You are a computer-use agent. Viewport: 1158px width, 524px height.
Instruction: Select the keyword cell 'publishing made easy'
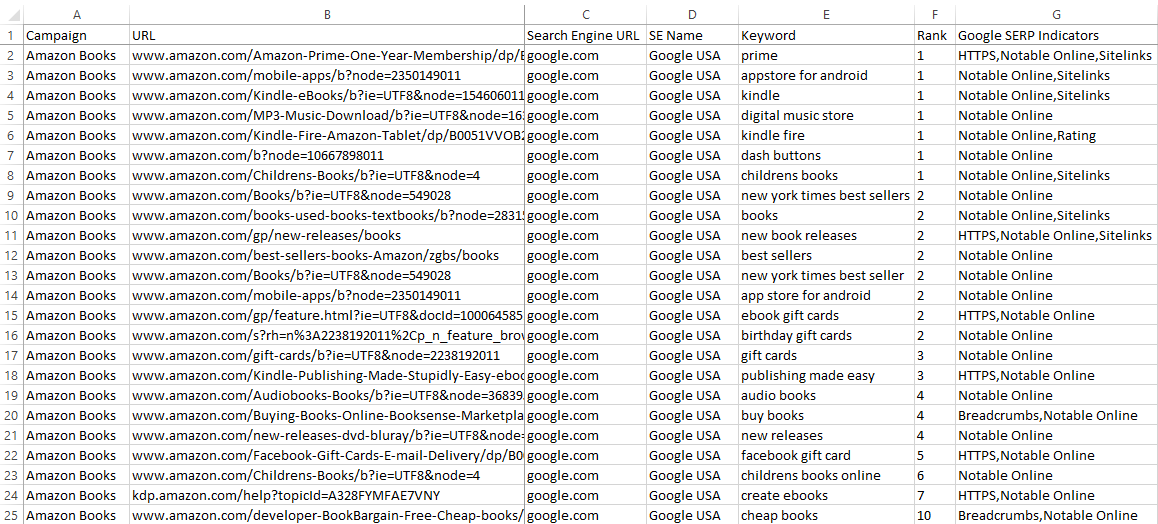[826, 376]
